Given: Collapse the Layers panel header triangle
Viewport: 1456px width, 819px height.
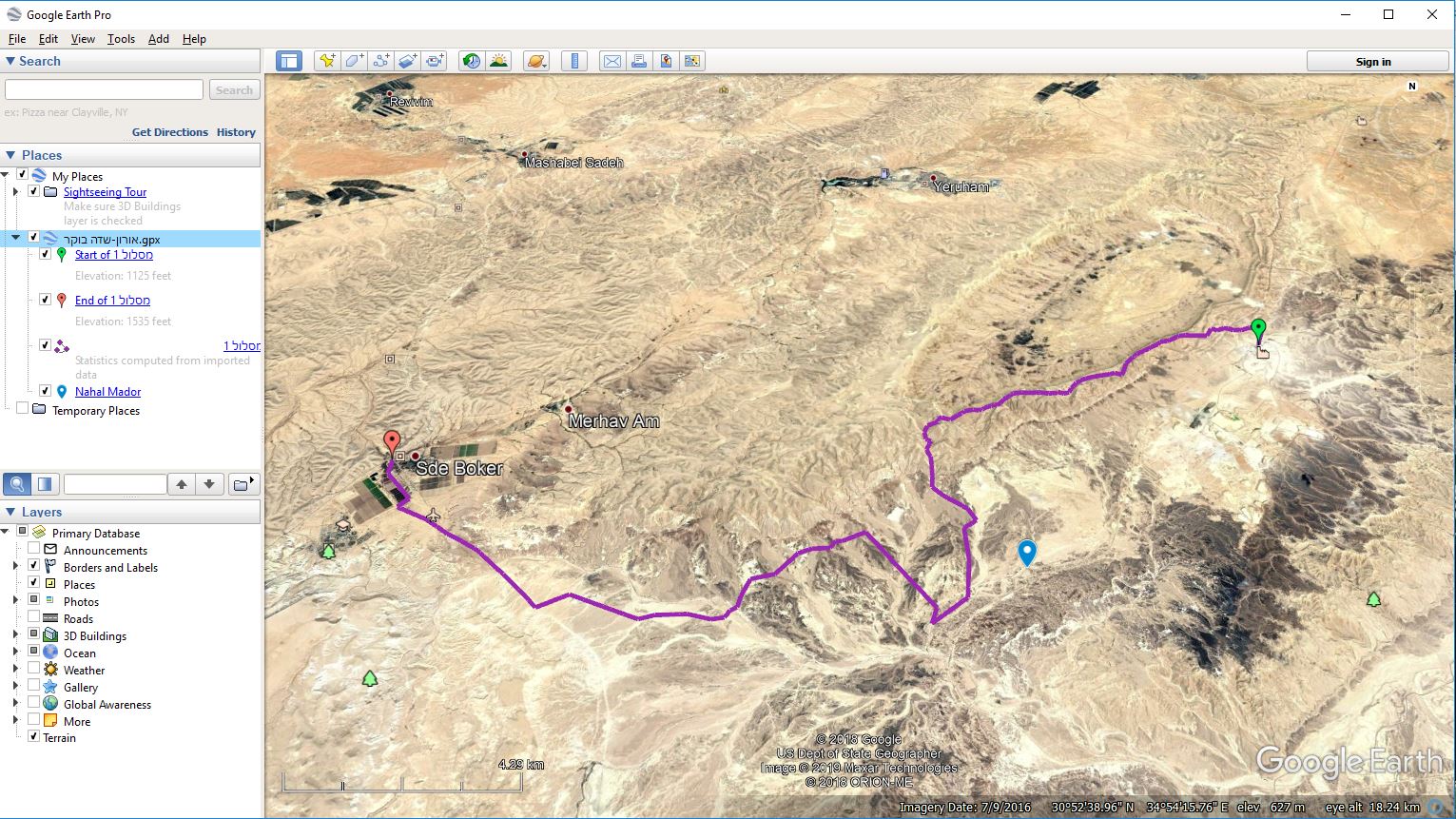Looking at the screenshot, I should (x=10, y=512).
